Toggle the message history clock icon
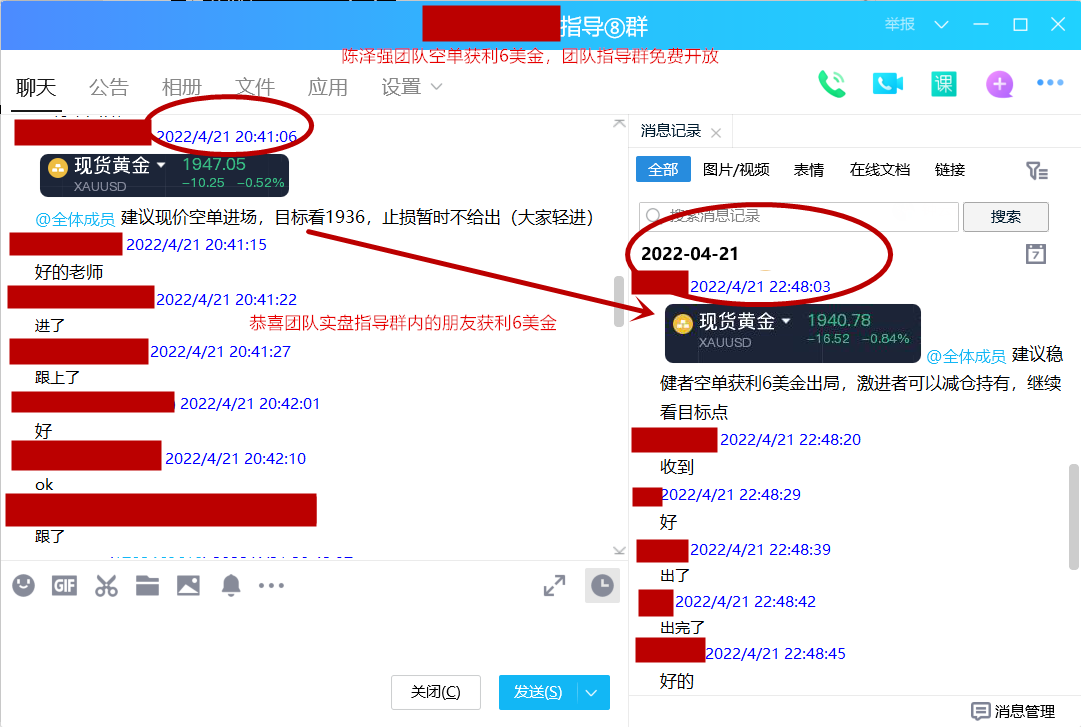 tap(602, 586)
